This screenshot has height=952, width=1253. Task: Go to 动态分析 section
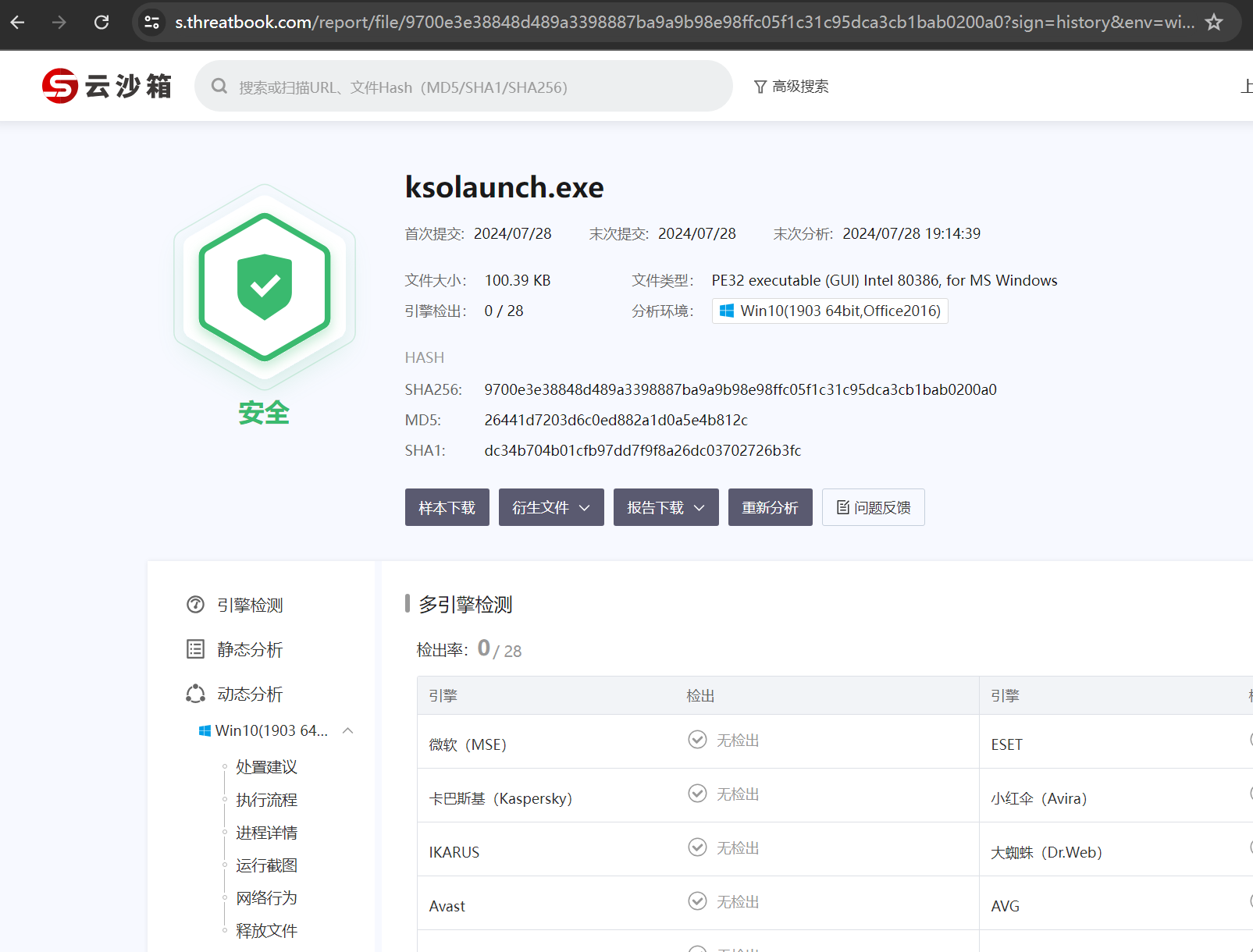pos(250,694)
